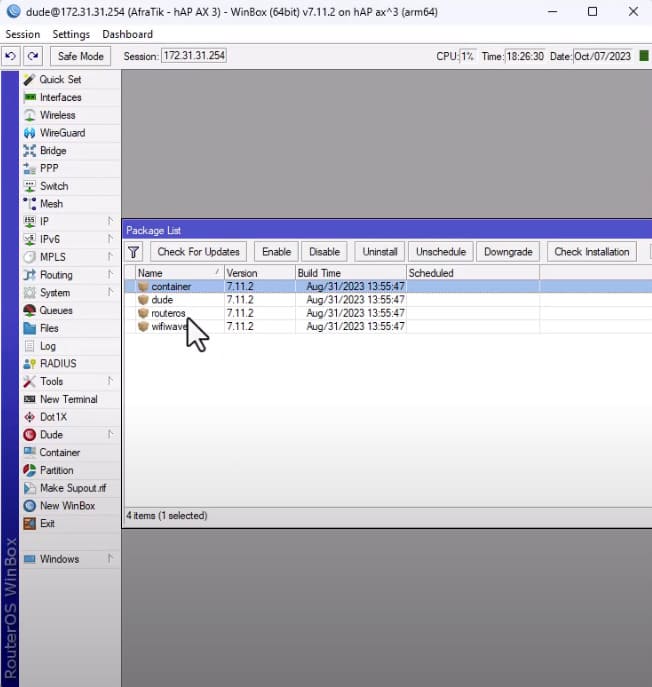
Task: Select the wifiwave package row
Action: click(x=389, y=327)
